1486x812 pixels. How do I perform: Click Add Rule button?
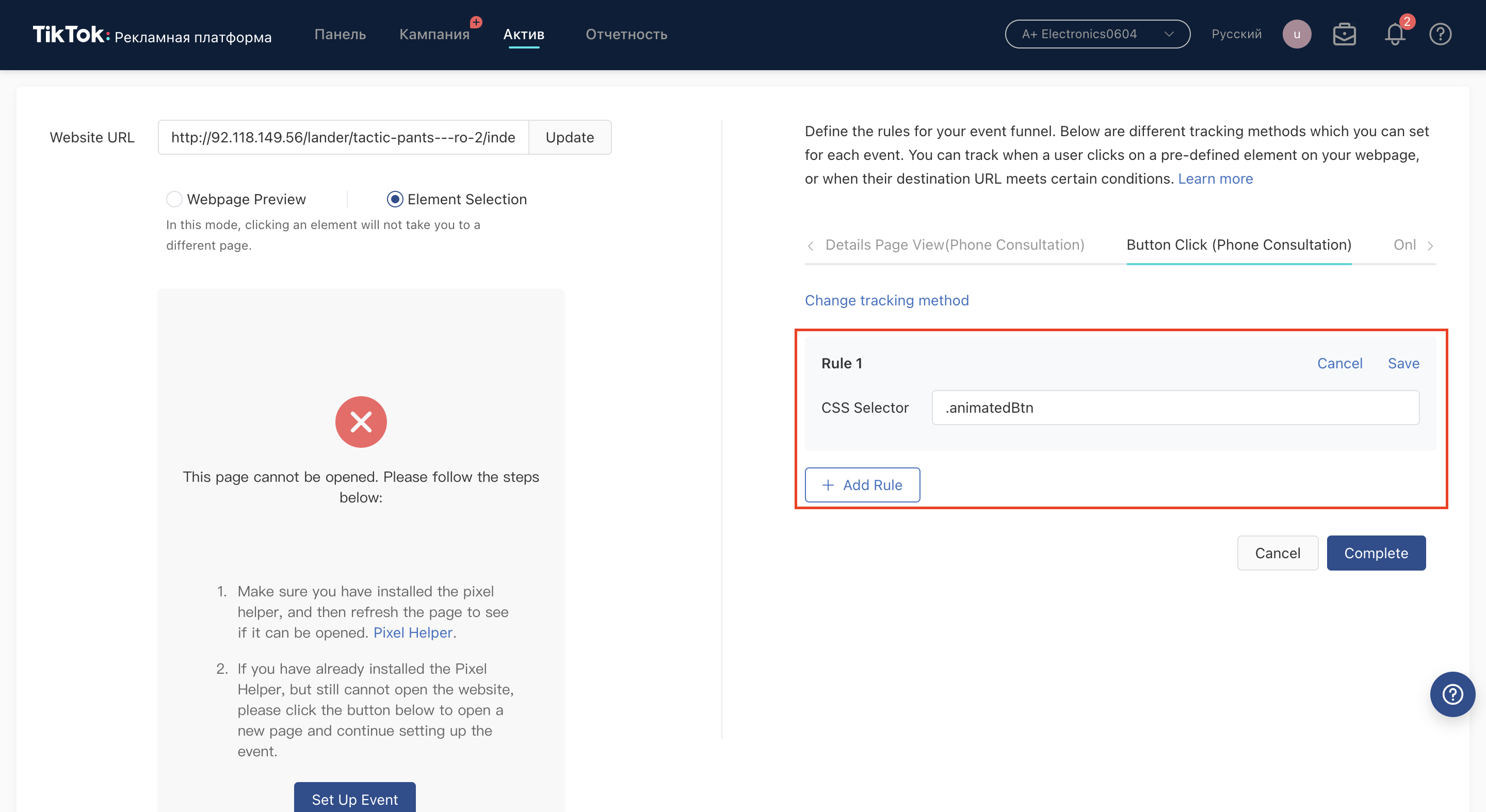[x=862, y=485]
